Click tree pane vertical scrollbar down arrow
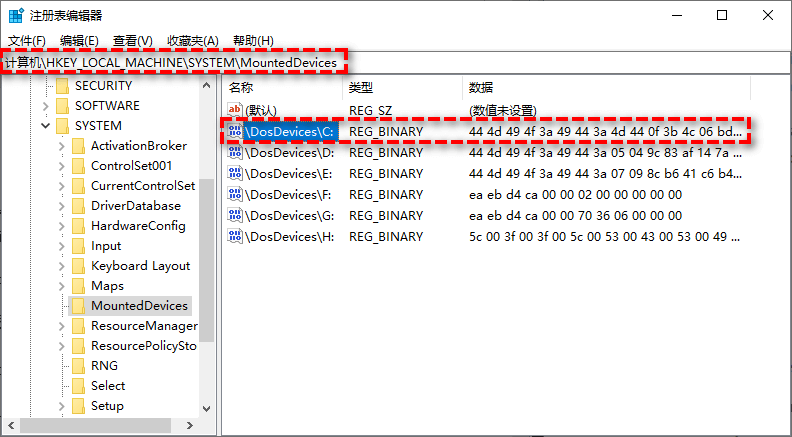The image size is (792, 437). [x=207, y=409]
